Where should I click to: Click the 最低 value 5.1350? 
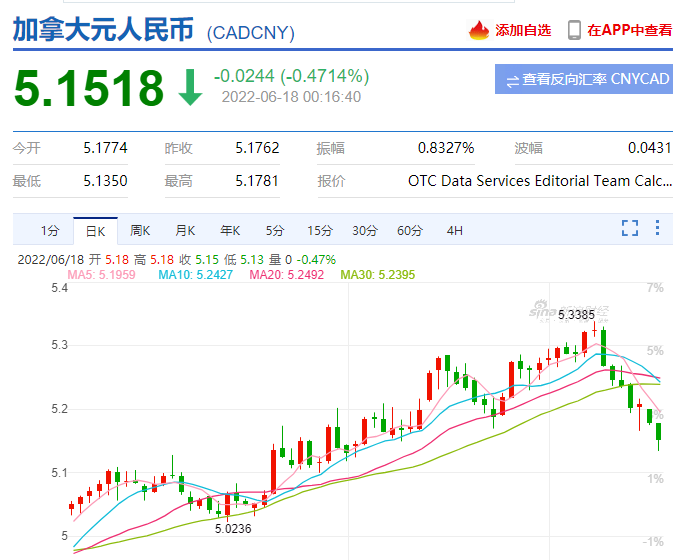pyautogui.click(x=105, y=181)
